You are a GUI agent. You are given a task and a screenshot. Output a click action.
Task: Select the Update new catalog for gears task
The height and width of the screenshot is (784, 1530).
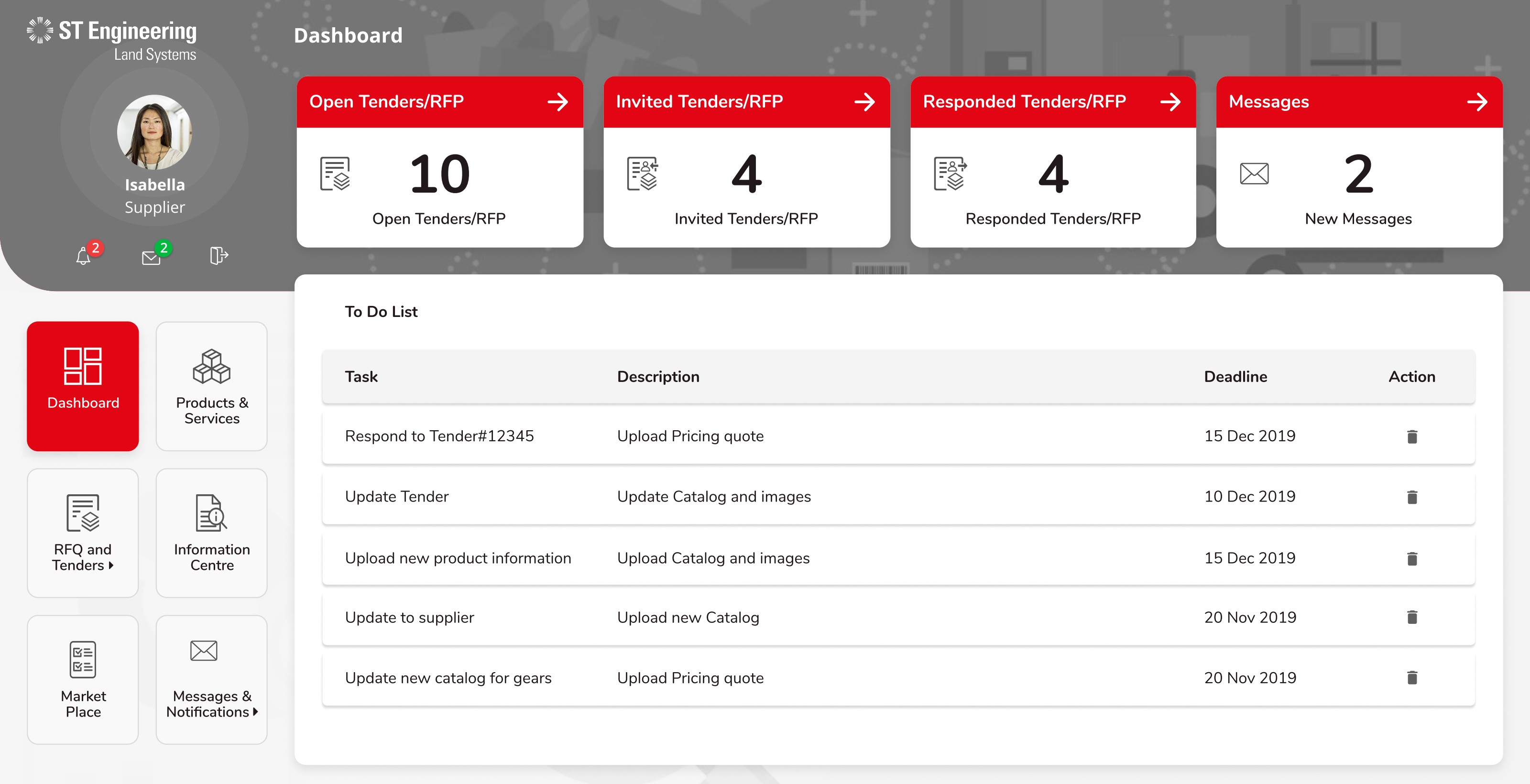tap(448, 678)
